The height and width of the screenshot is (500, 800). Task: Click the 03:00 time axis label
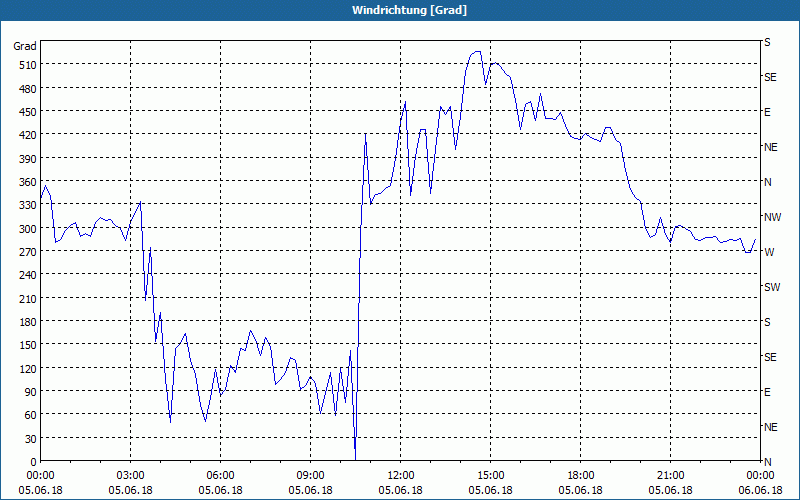(x=130, y=476)
